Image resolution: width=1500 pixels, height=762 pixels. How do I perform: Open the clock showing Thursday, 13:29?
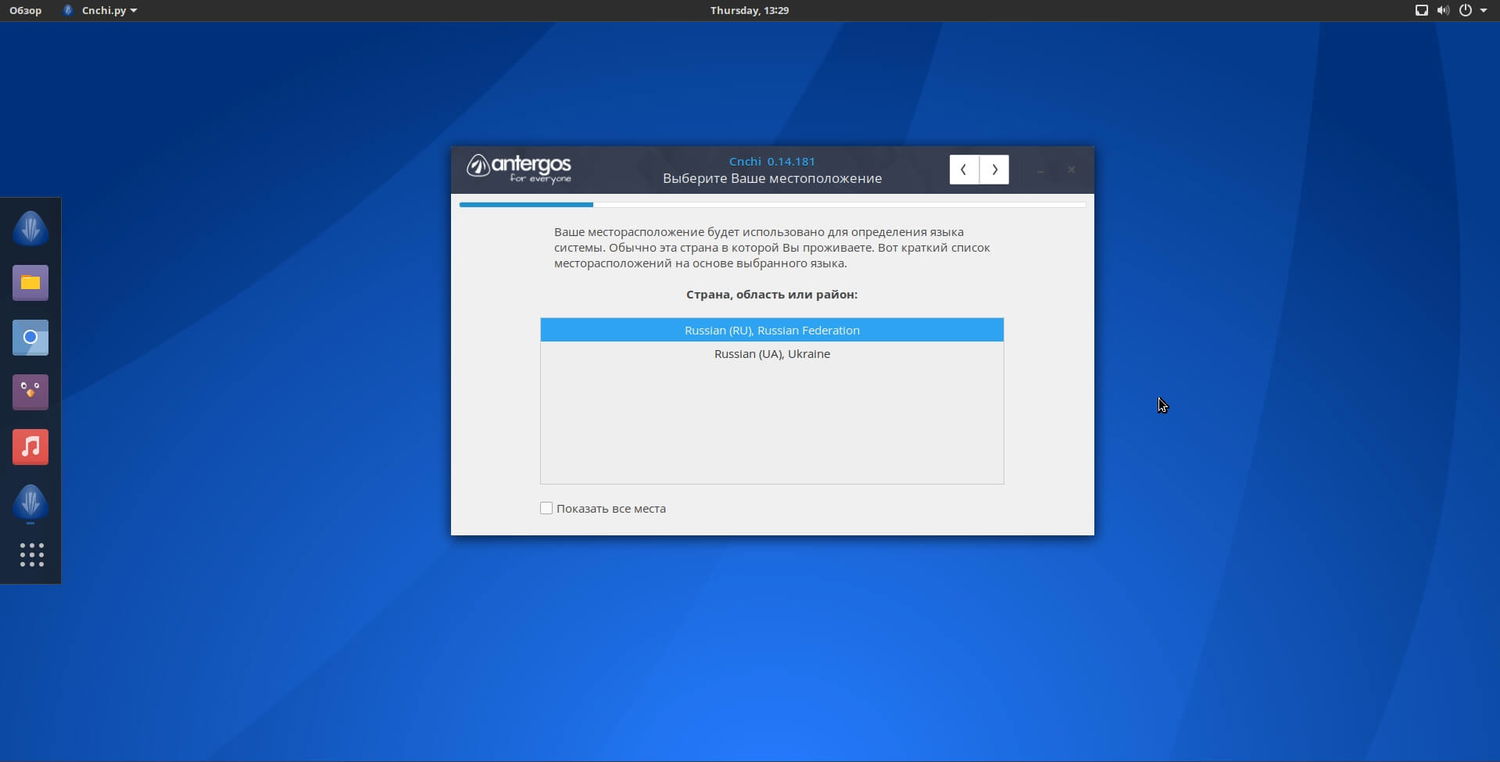(750, 10)
